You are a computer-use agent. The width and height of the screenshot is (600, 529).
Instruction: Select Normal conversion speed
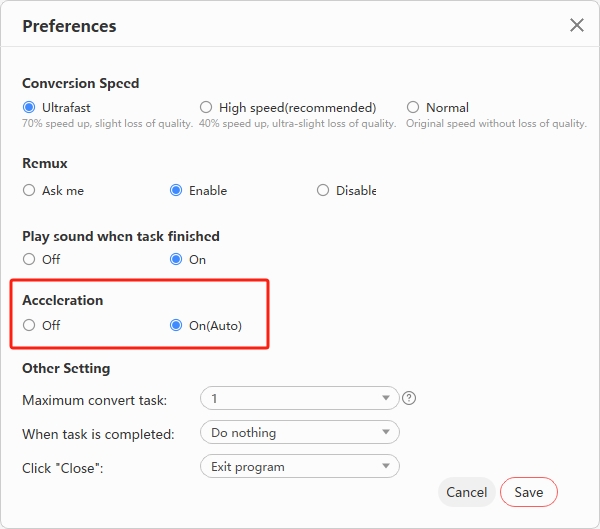(413, 107)
